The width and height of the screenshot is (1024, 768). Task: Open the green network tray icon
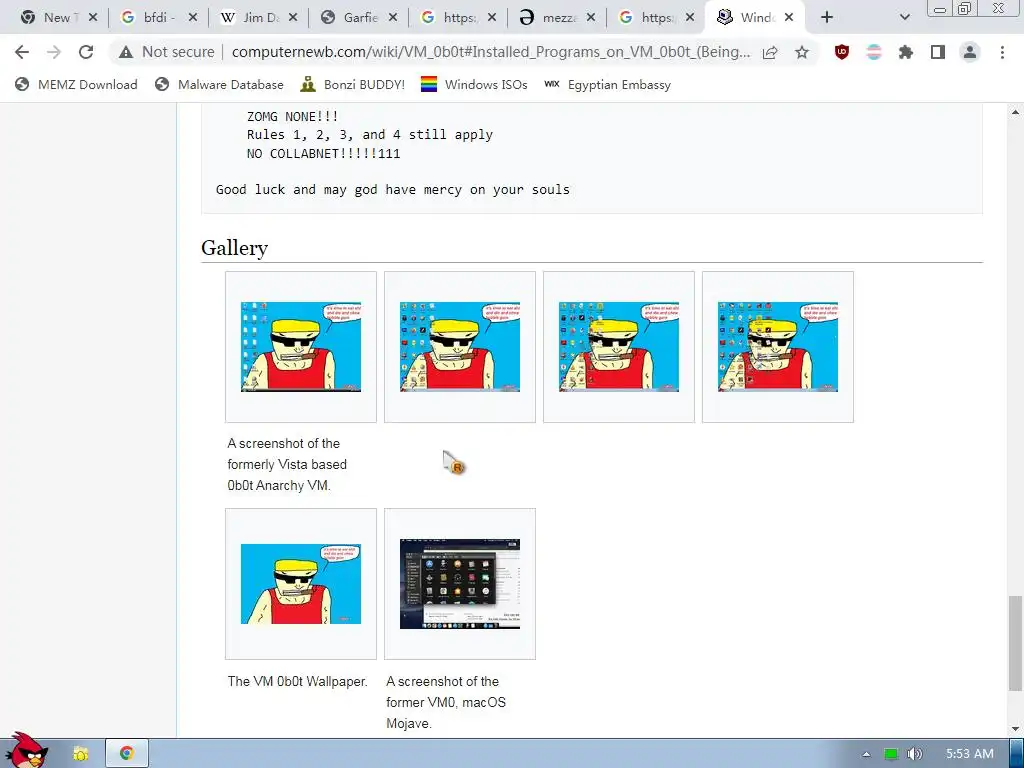891,754
